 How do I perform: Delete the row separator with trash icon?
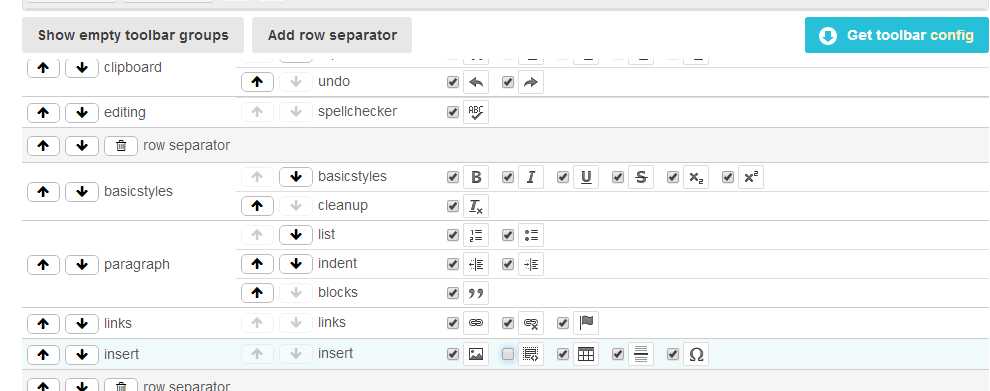121,145
